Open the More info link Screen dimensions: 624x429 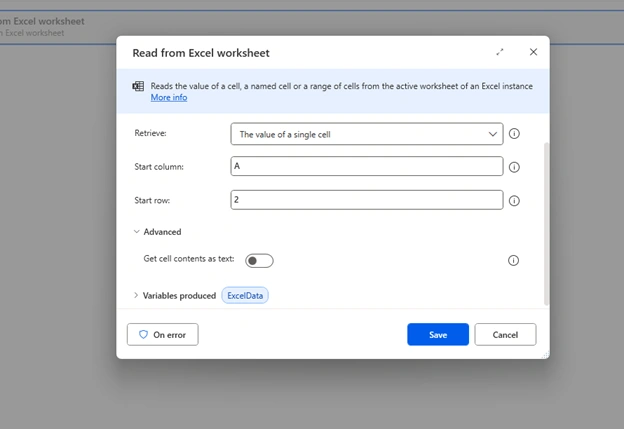169,98
